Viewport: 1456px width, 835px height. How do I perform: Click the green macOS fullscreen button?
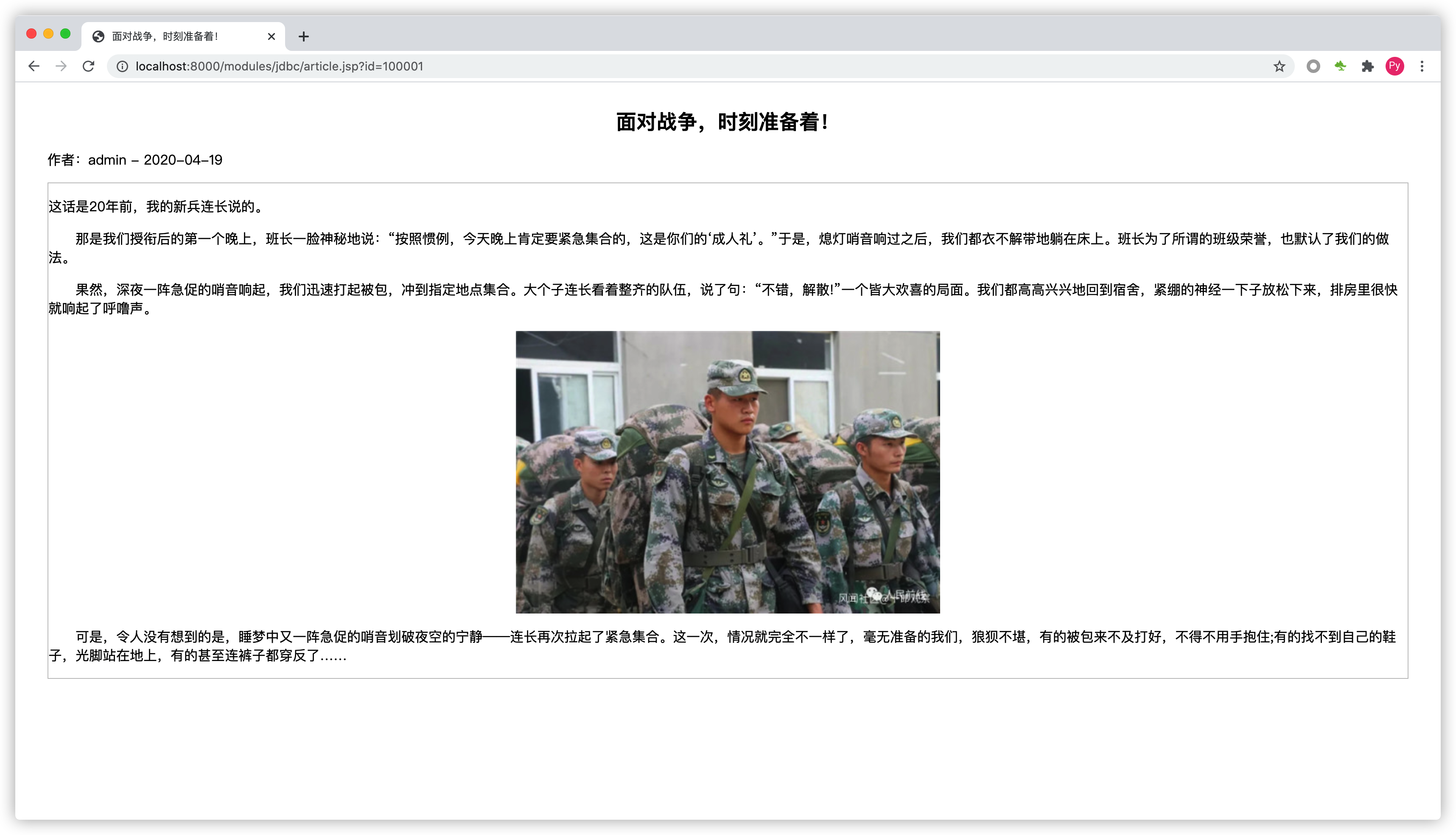tap(65, 34)
